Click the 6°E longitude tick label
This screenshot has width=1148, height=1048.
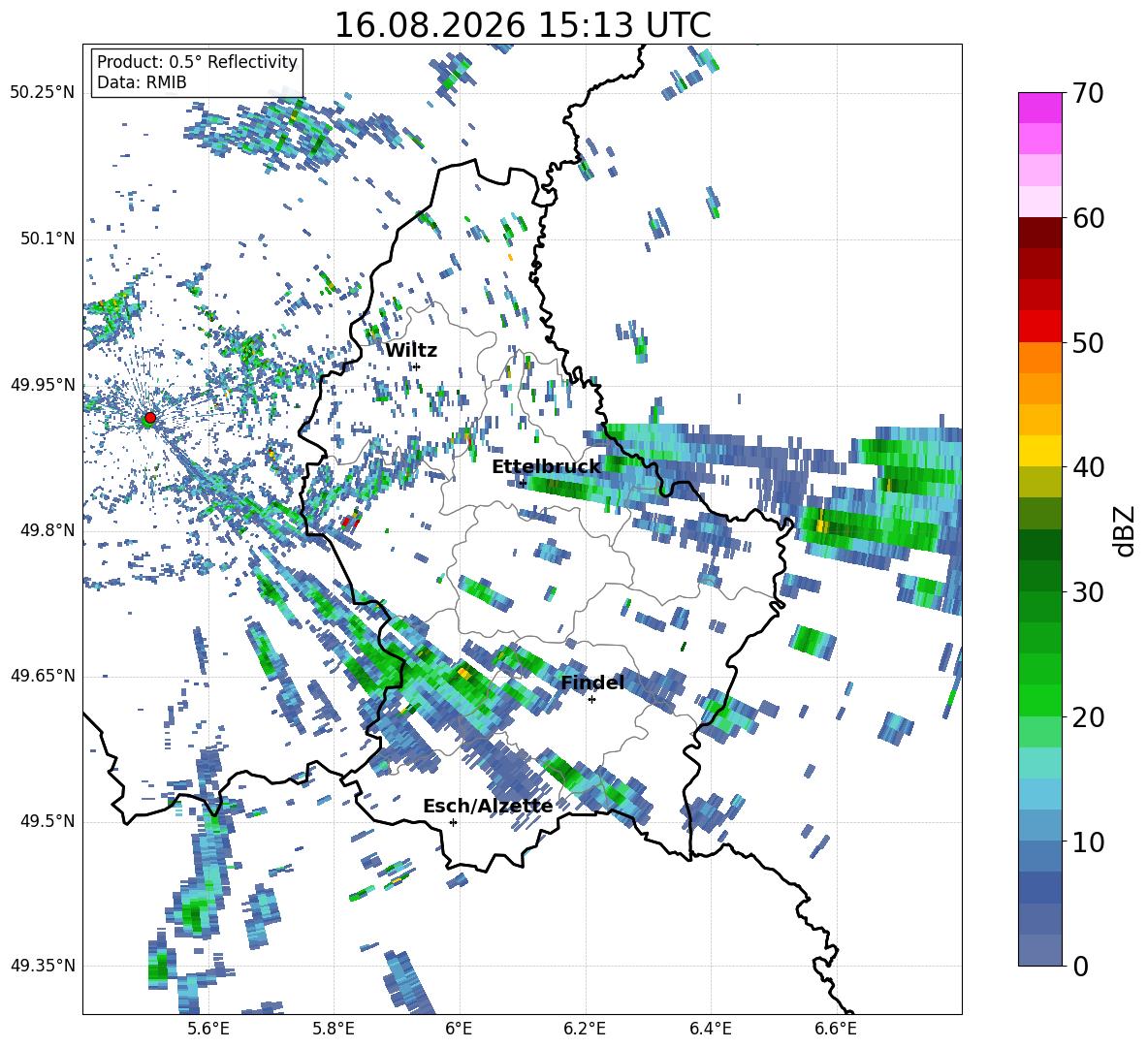459,1029
